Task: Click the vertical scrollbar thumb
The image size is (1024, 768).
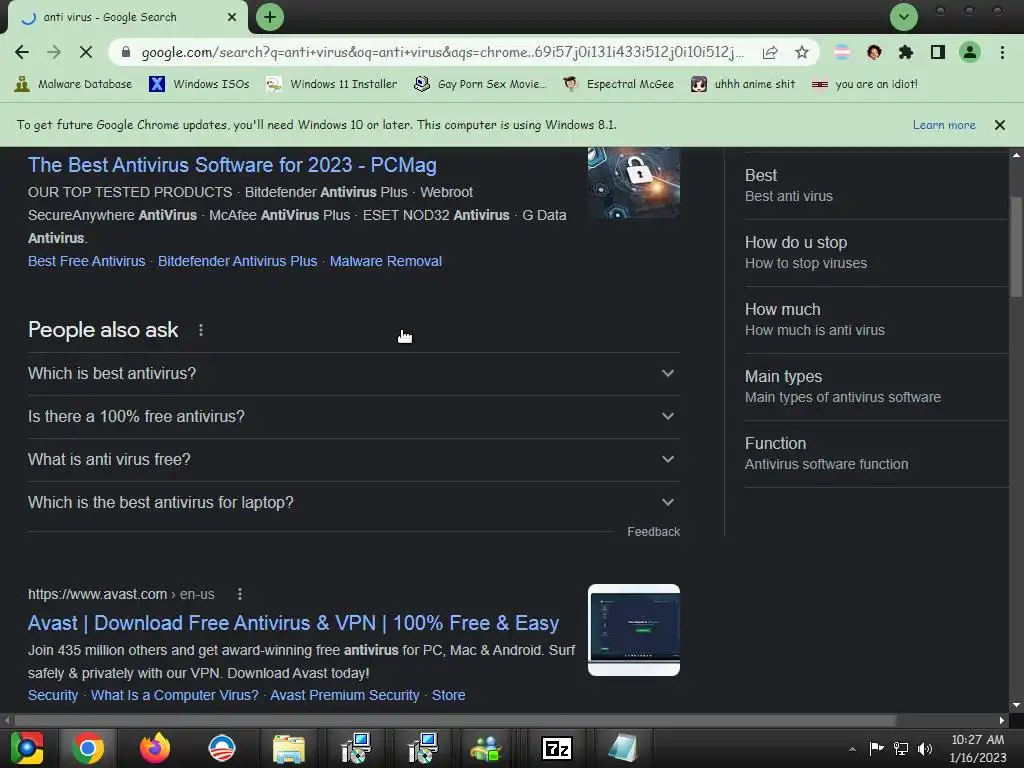Action: 1016,247
